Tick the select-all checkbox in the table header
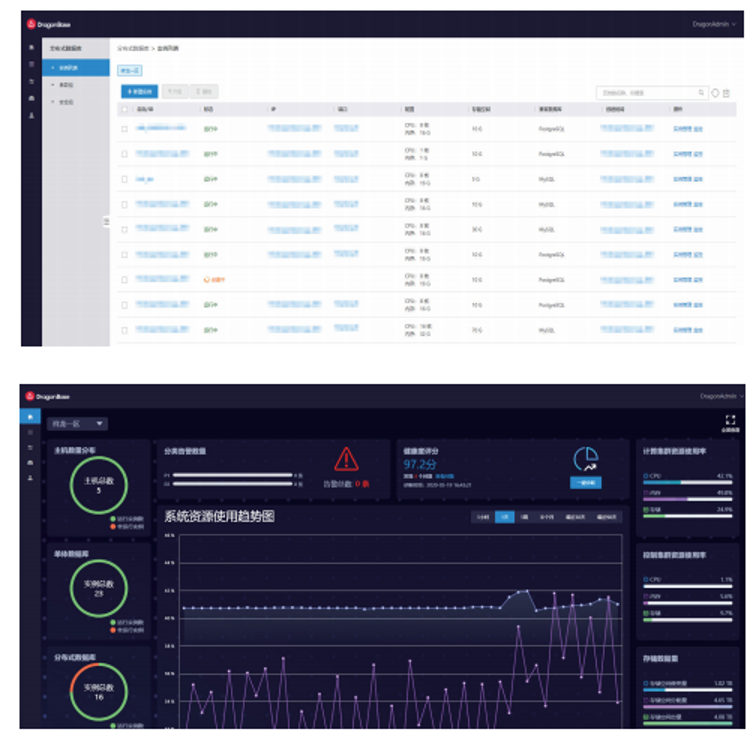Image resolution: width=756 pixels, height=738 pixels. [124, 109]
